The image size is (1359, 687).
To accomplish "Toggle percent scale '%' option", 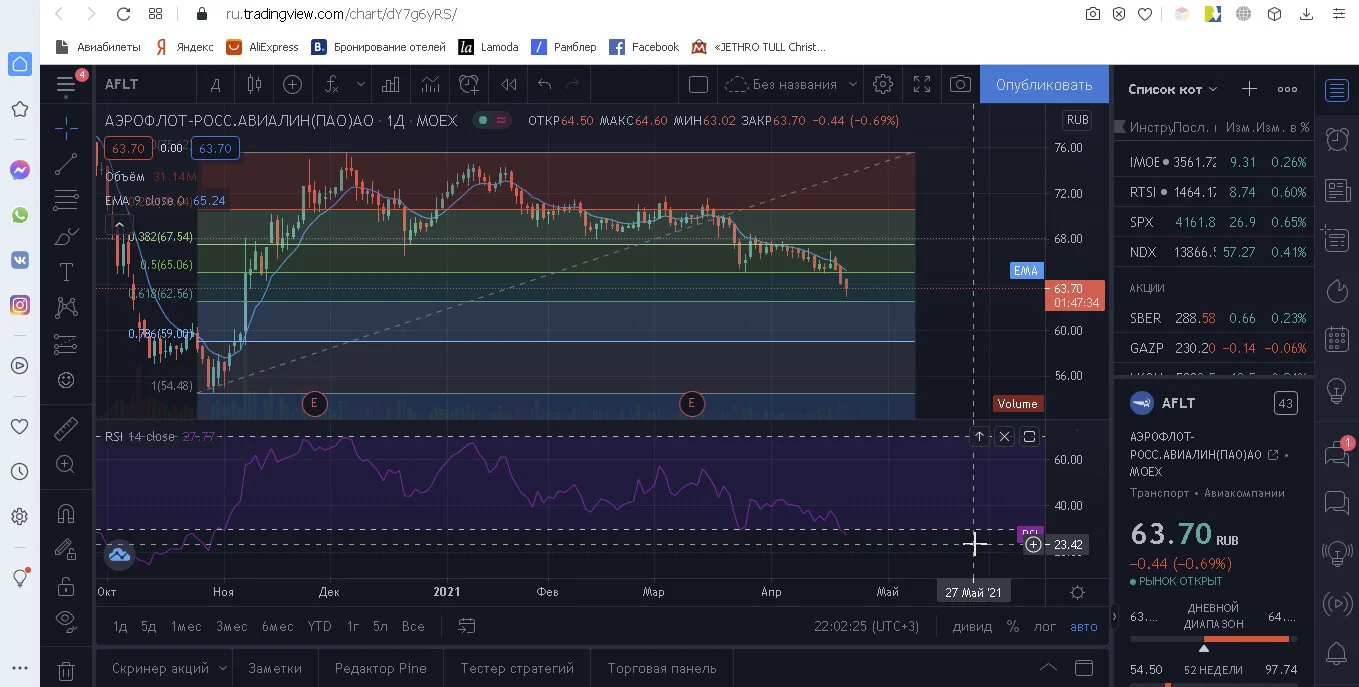I will [1013, 627].
